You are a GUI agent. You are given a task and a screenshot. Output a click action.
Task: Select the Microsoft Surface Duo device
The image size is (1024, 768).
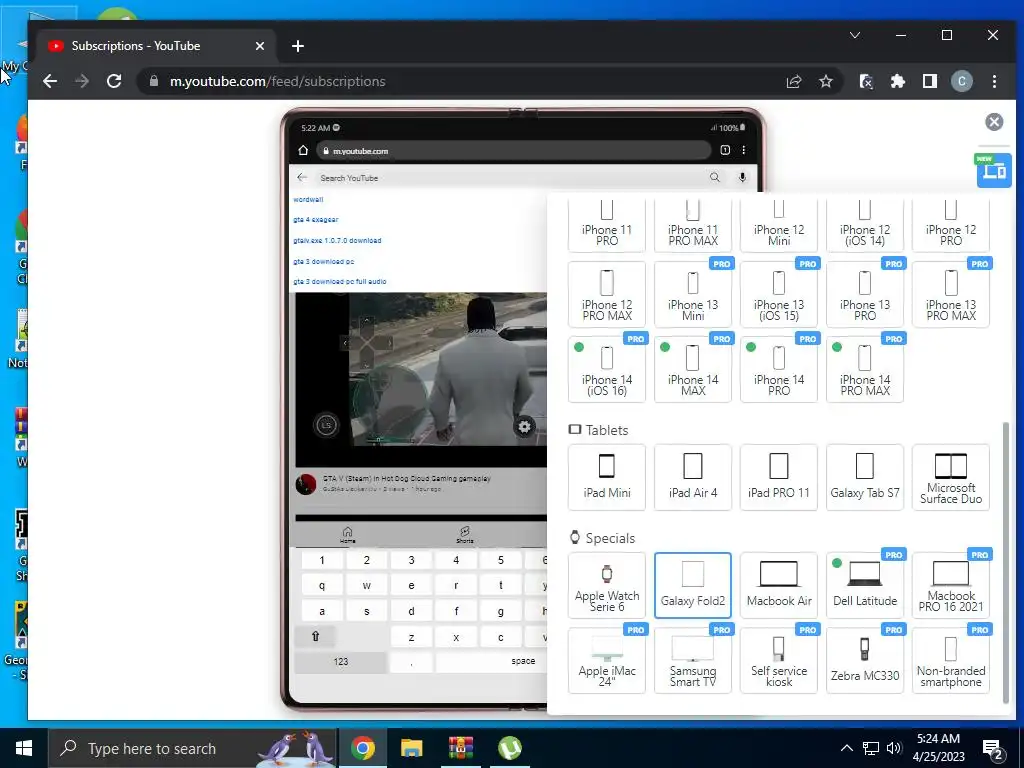[x=951, y=477]
